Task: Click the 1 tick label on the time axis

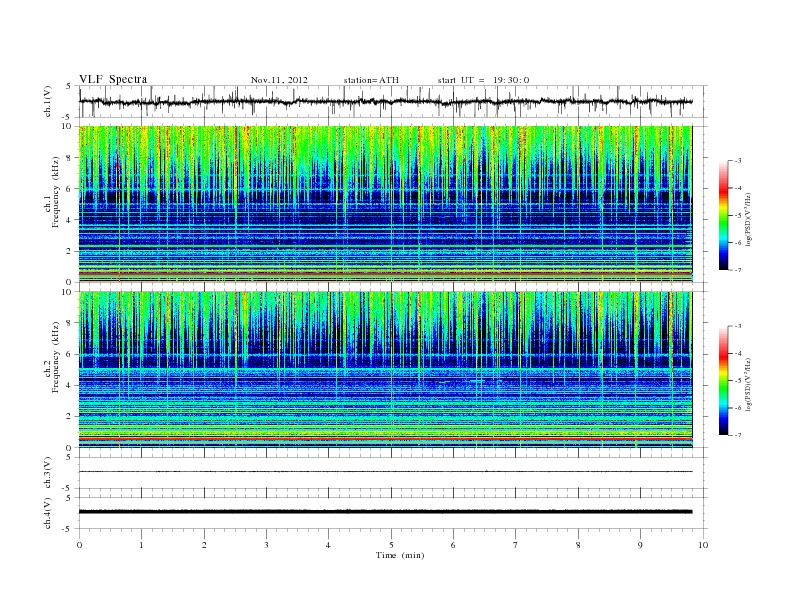Action: [x=141, y=545]
